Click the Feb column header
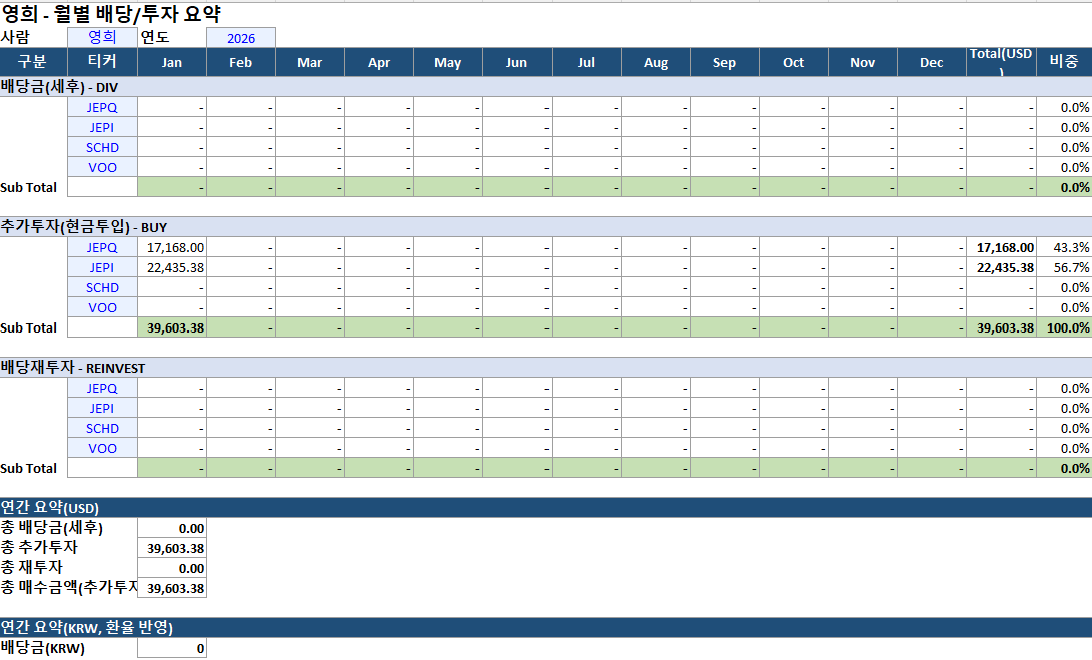 pos(241,62)
